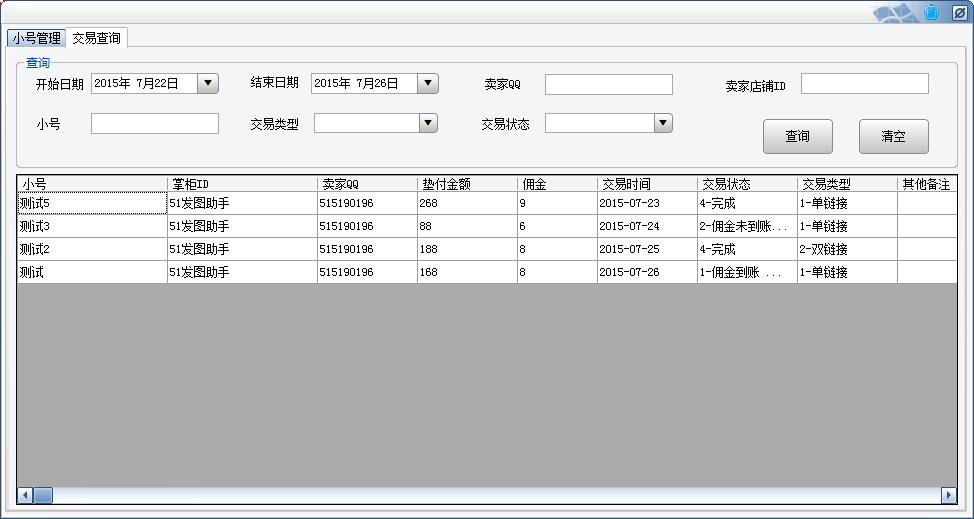Focus the 卖家店铺ID text box
The height and width of the screenshot is (519, 974).
click(865, 84)
